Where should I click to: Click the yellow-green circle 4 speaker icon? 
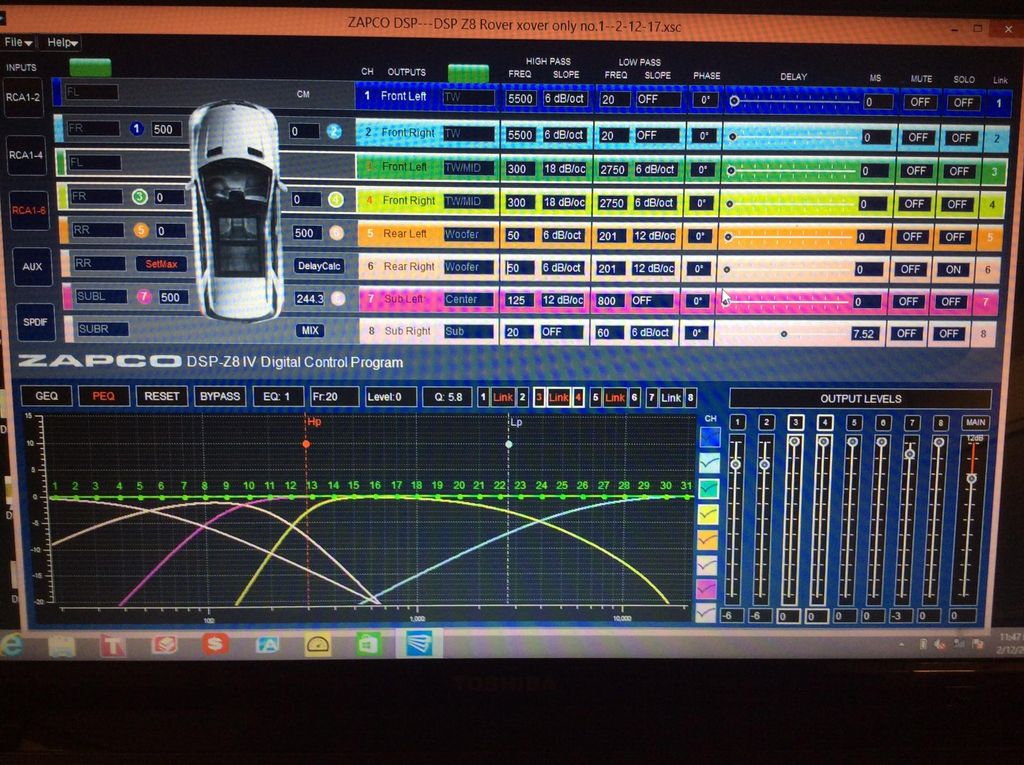coord(336,199)
